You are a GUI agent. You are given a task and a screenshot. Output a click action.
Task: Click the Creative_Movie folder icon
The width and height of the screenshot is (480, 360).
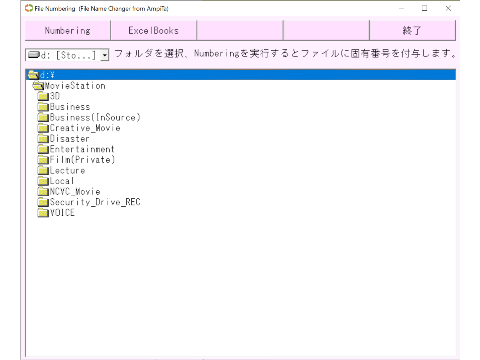43,128
